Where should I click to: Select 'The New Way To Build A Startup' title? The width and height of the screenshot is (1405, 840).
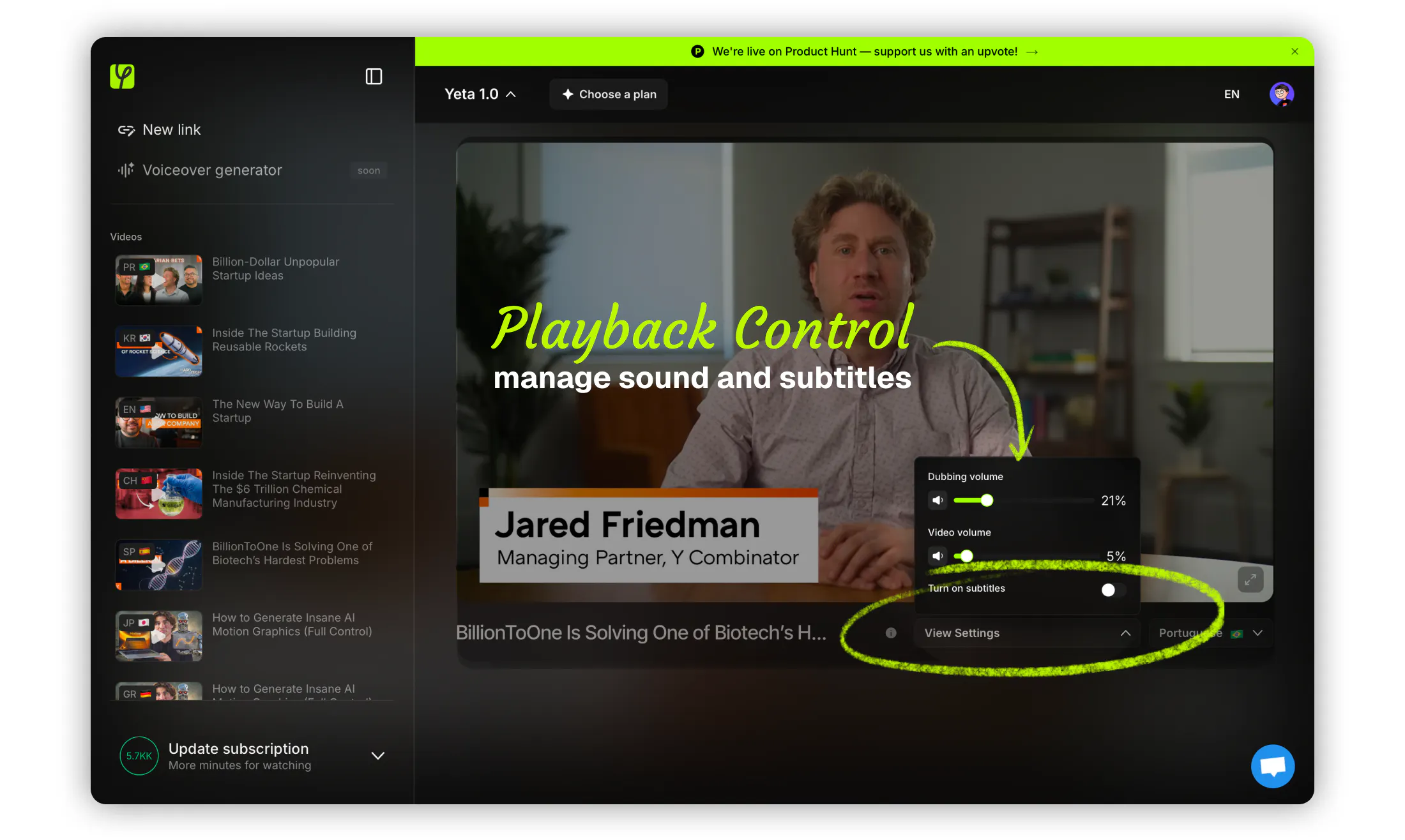click(x=278, y=411)
